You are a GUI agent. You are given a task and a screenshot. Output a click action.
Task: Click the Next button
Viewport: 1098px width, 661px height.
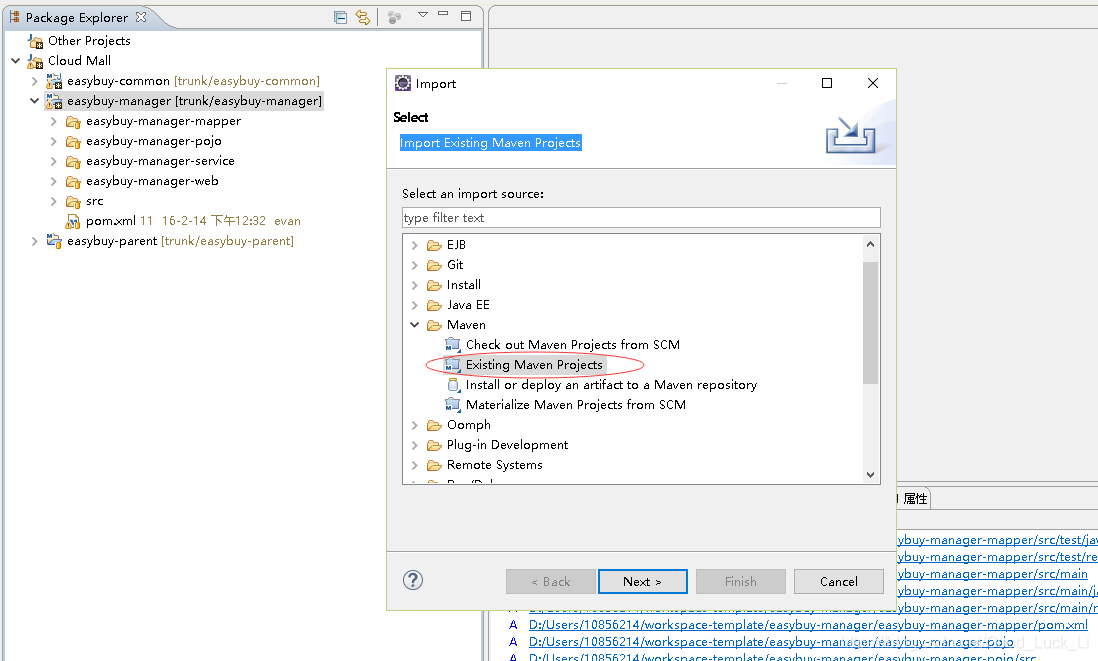[642, 581]
